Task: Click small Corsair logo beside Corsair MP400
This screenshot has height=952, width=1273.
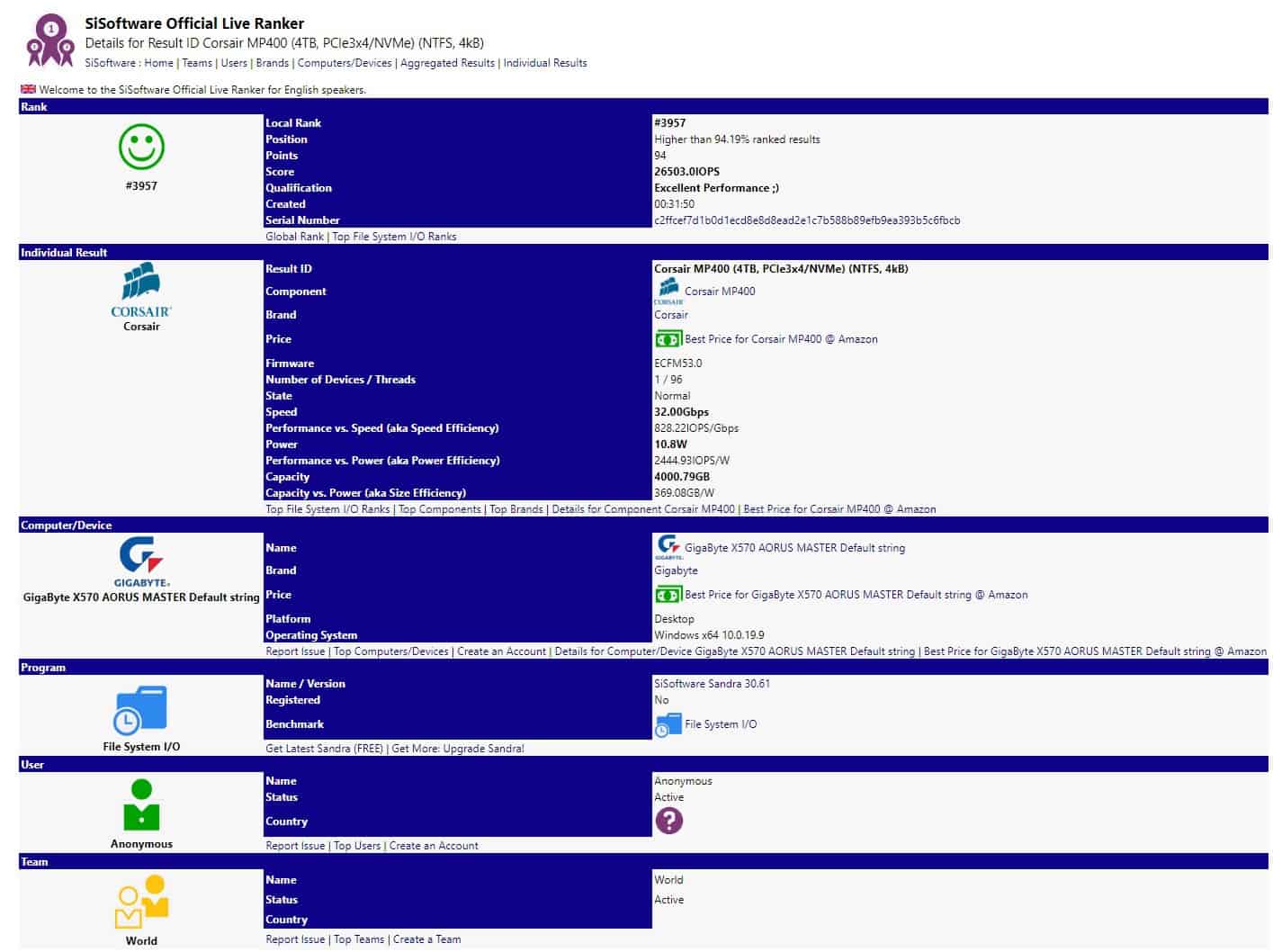Action: (x=668, y=292)
